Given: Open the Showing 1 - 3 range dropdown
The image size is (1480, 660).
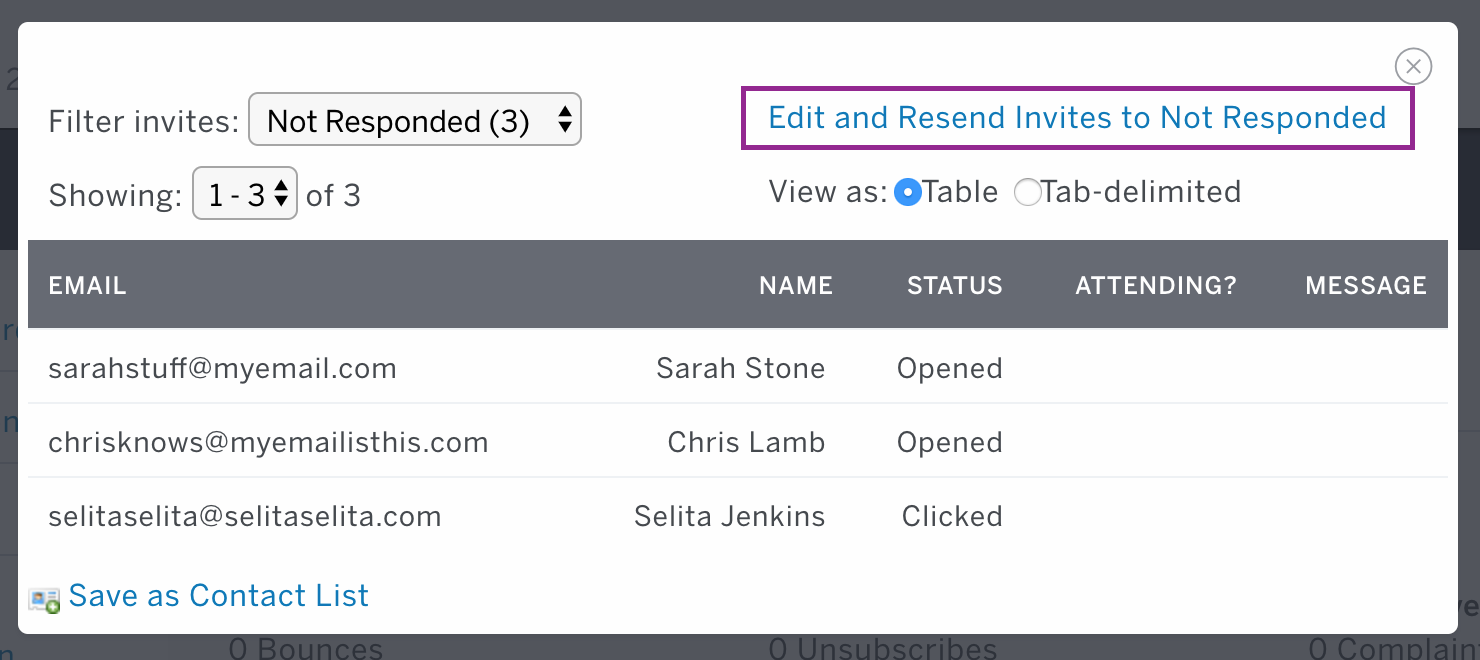Looking at the screenshot, I should click(245, 193).
